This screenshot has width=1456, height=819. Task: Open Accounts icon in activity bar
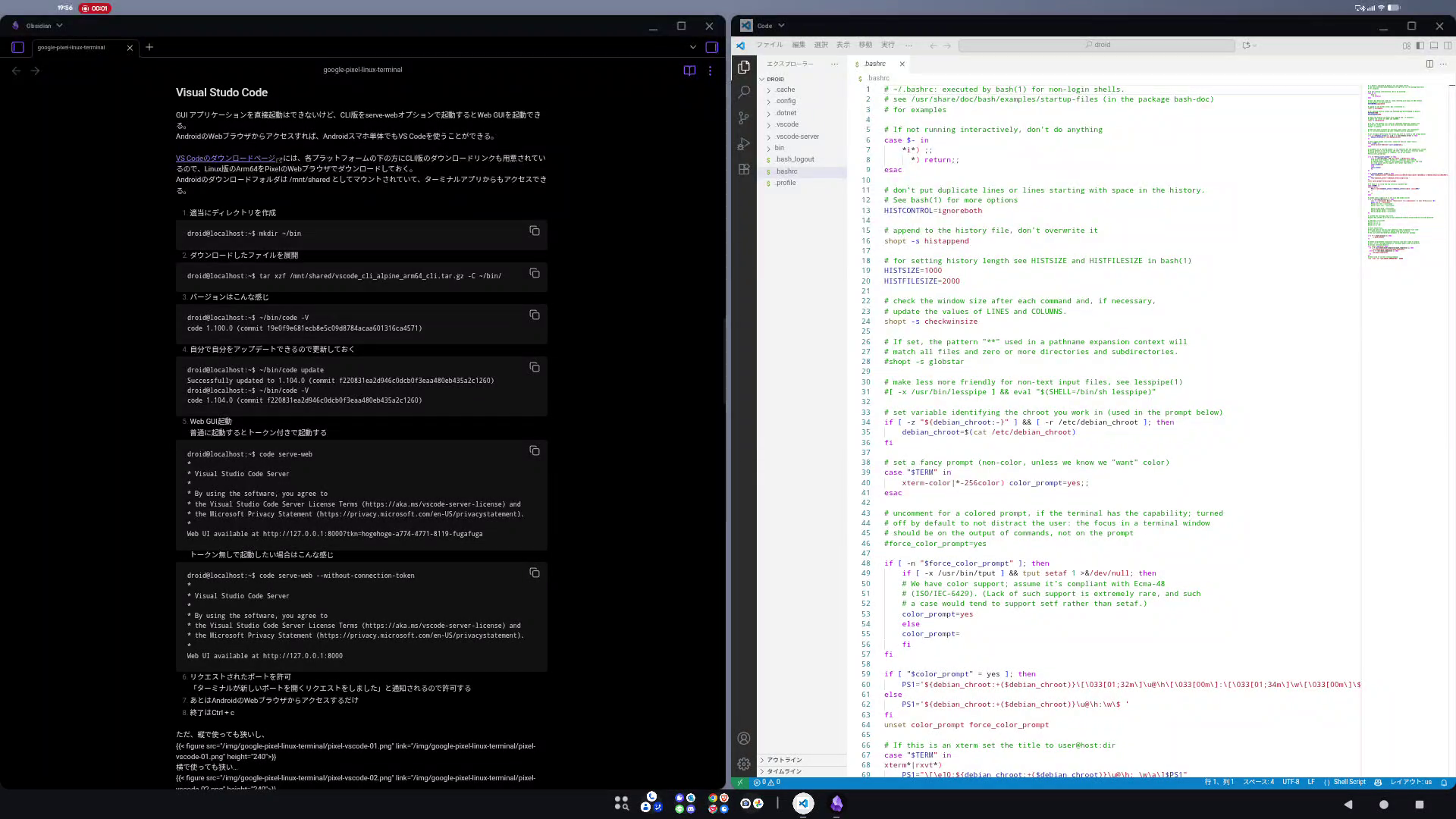(744, 739)
